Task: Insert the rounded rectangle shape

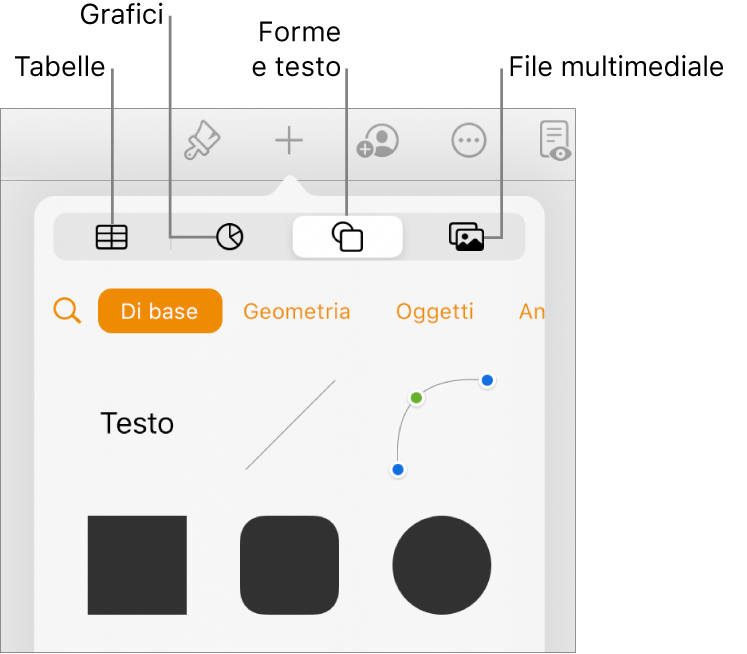Action: [x=290, y=565]
